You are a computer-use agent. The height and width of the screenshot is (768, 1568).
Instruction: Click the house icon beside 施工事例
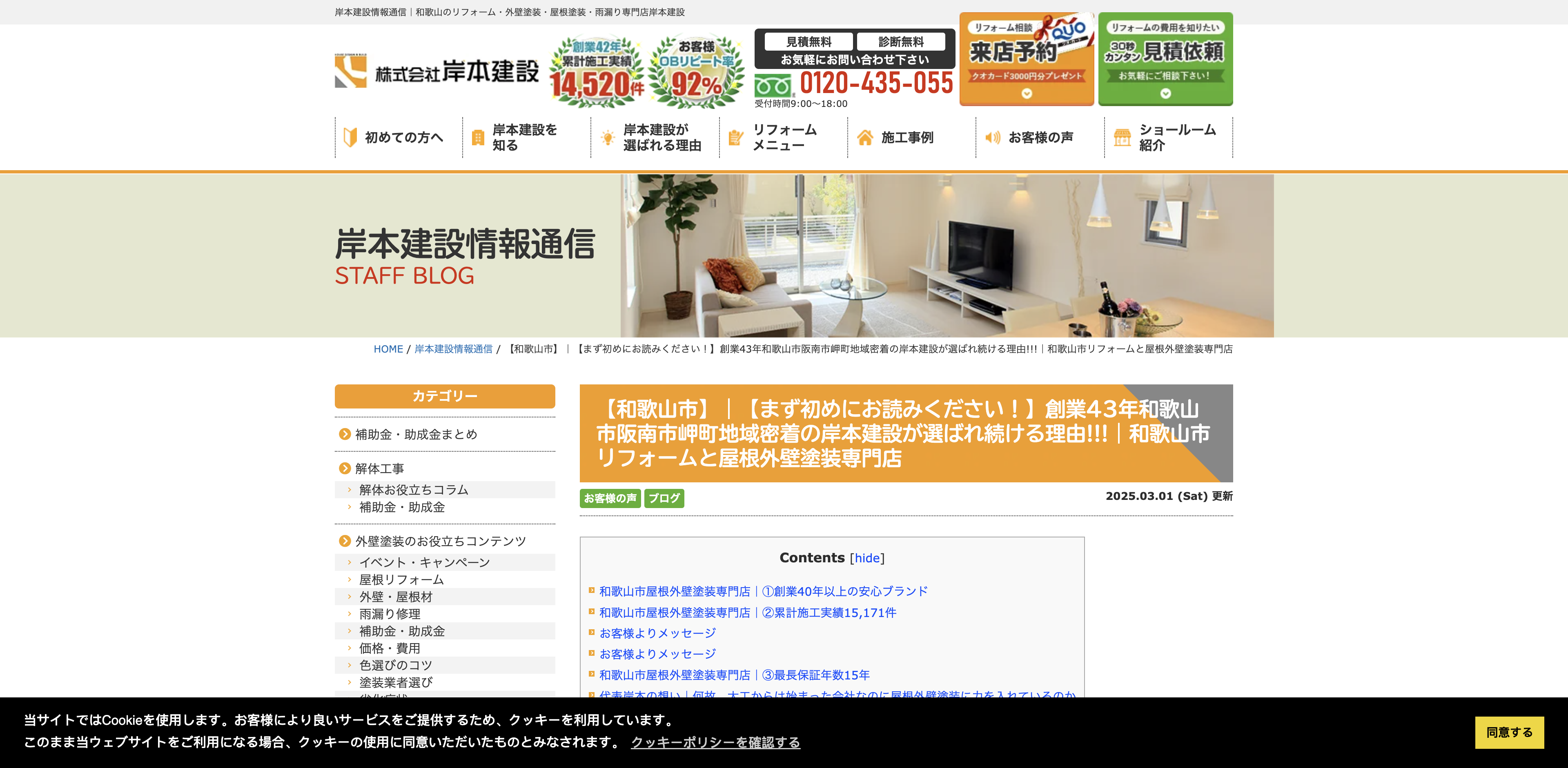(865, 138)
